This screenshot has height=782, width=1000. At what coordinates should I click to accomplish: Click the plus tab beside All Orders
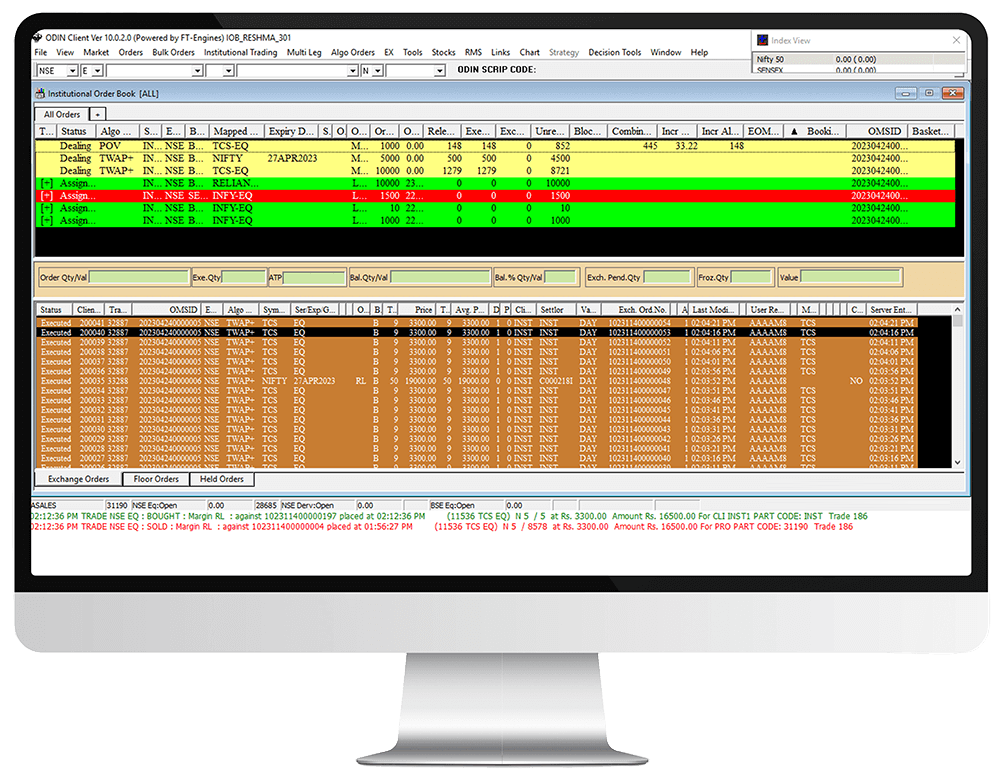pyautogui.click(x=98, y=115)
